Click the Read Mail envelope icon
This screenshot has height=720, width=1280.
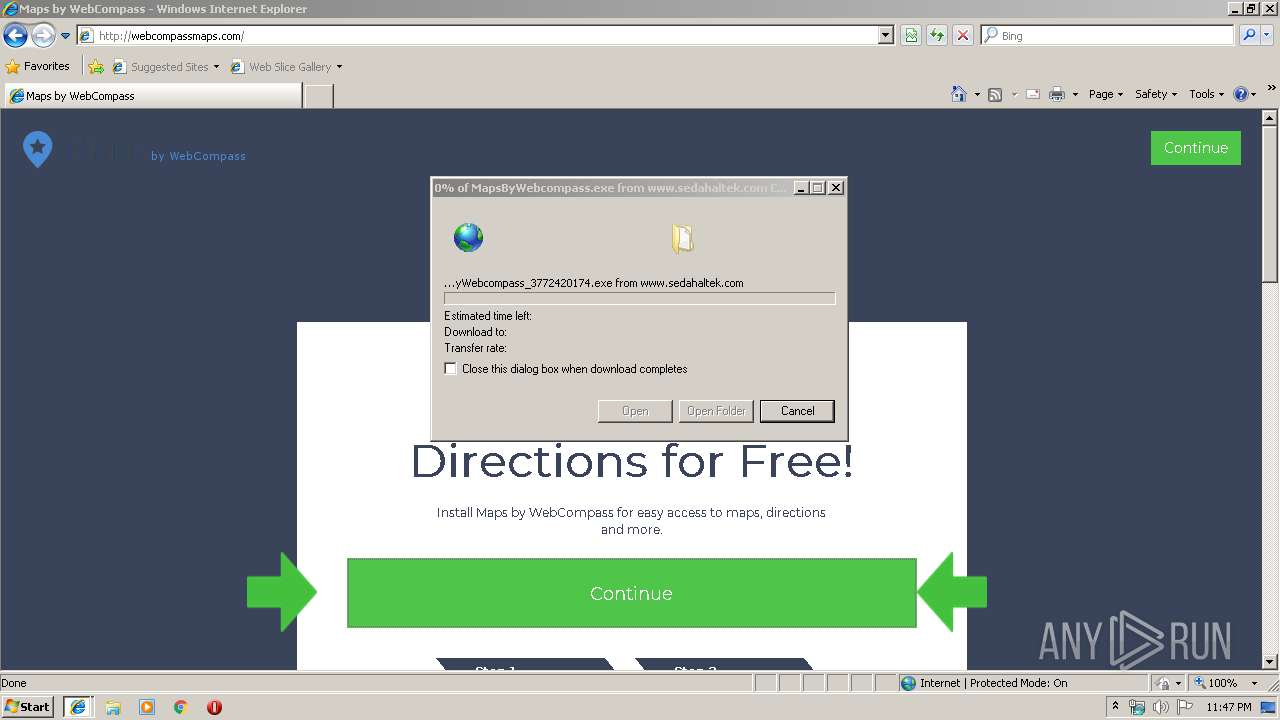pyautogui.click(x=1033, y=94)
